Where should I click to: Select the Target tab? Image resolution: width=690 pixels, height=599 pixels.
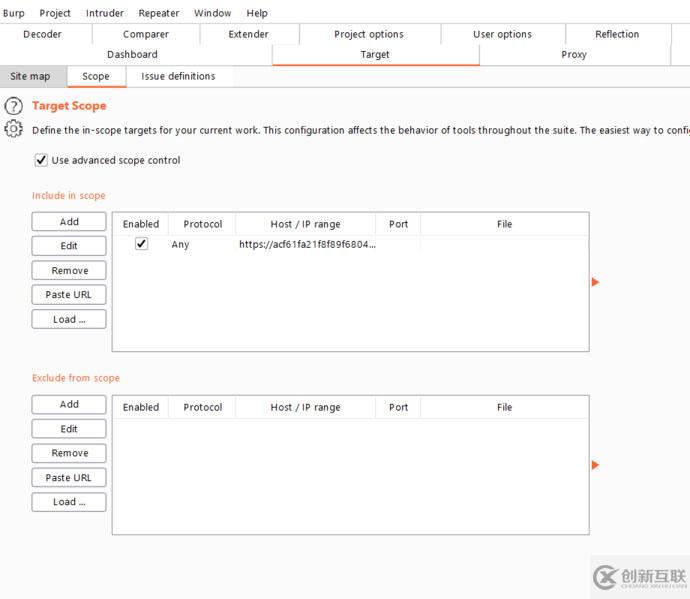(375, 55)
